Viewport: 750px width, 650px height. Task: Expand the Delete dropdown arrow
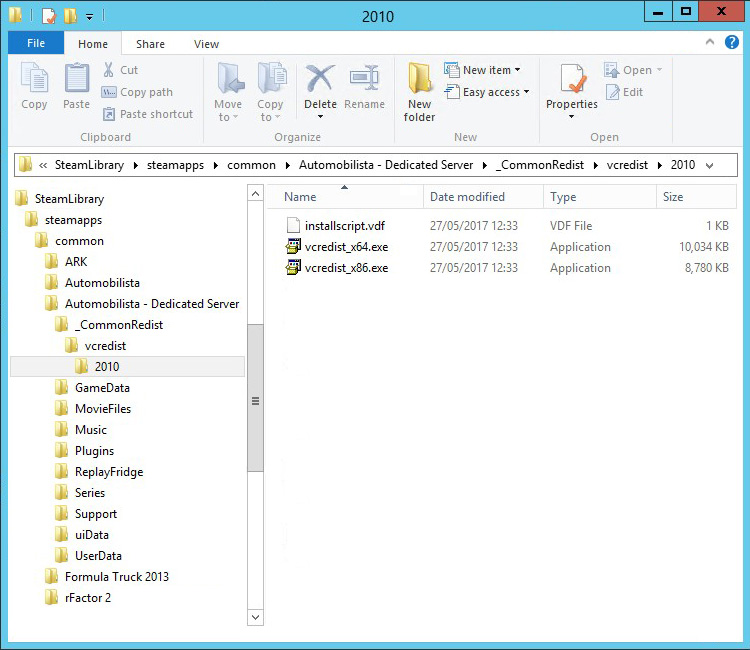click(x=320, y=117)
